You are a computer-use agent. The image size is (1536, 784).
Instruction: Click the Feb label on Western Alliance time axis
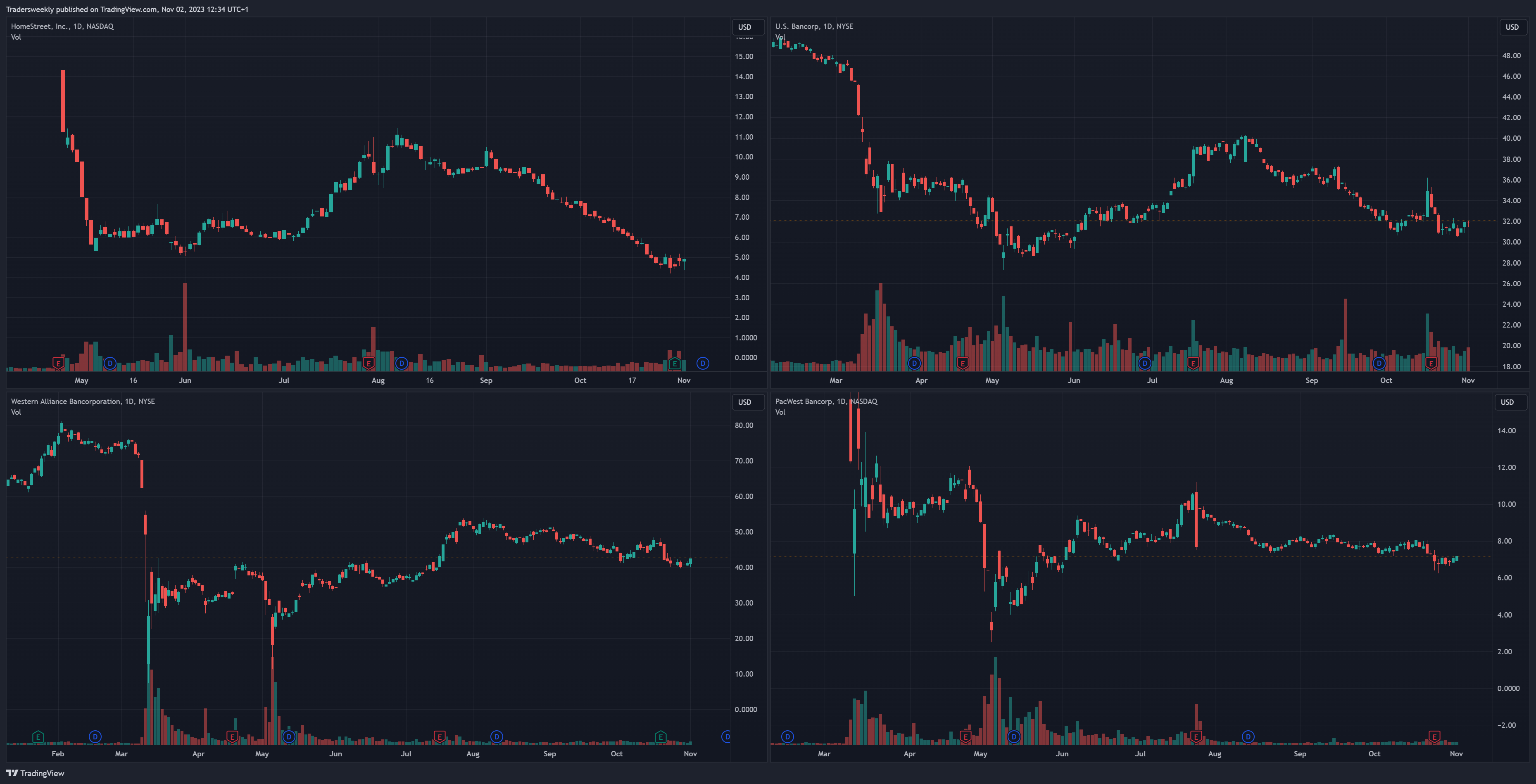[58, 753]
